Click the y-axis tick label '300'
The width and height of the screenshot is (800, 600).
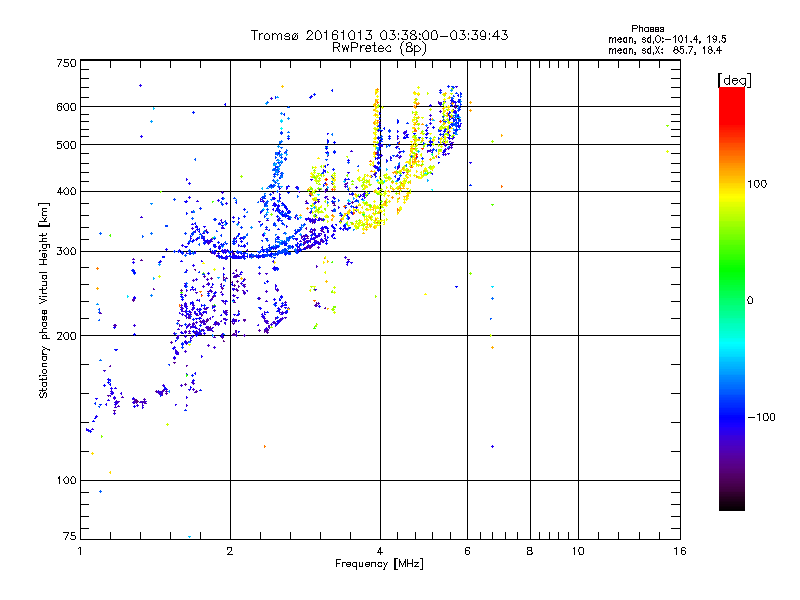[x=66, y=252]
